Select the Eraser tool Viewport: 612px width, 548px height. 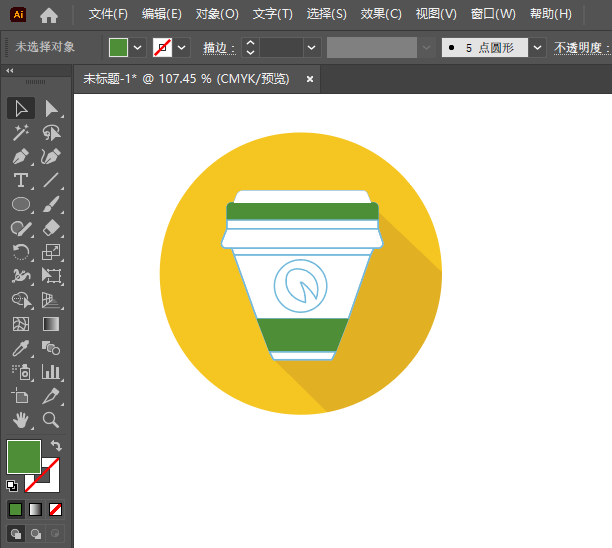pyautogui.click(x=51, y=228)
